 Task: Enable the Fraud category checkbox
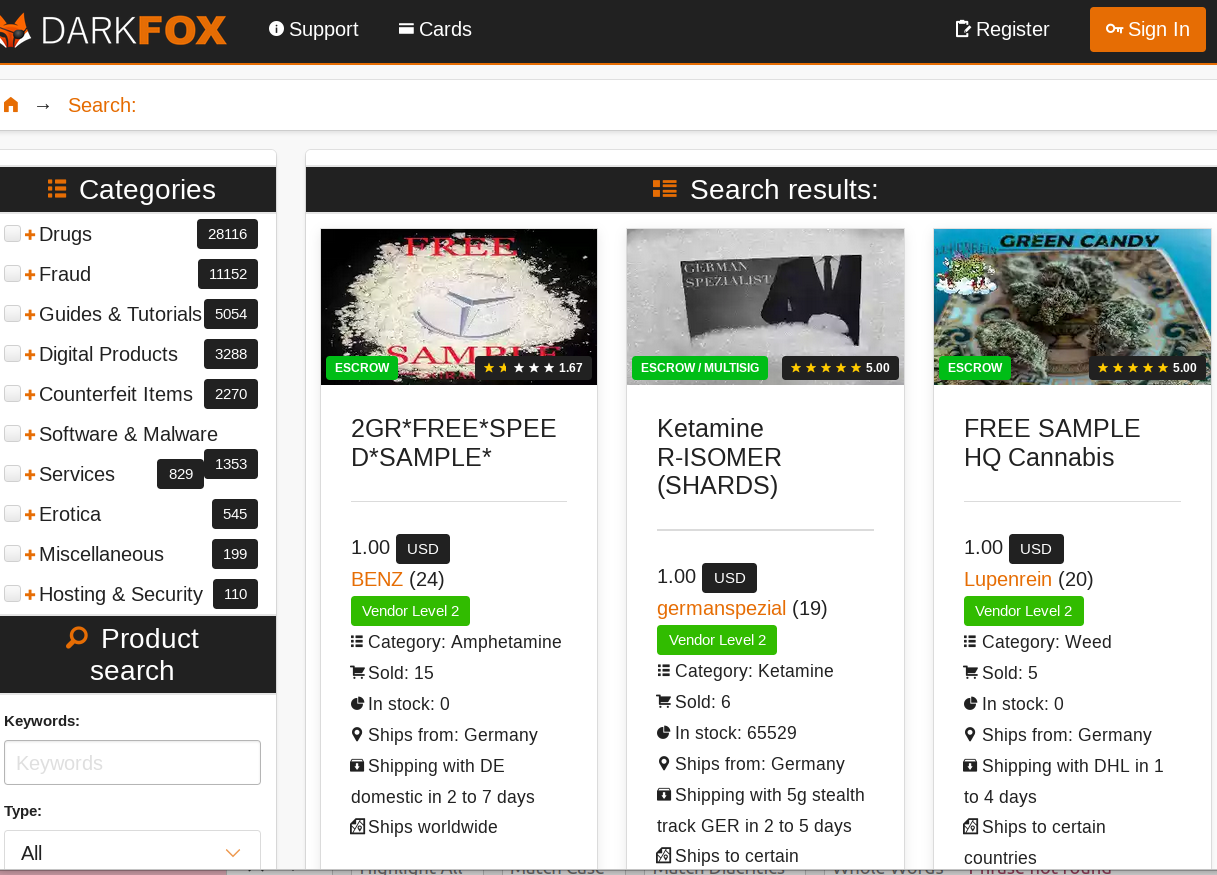coord(12,273)
